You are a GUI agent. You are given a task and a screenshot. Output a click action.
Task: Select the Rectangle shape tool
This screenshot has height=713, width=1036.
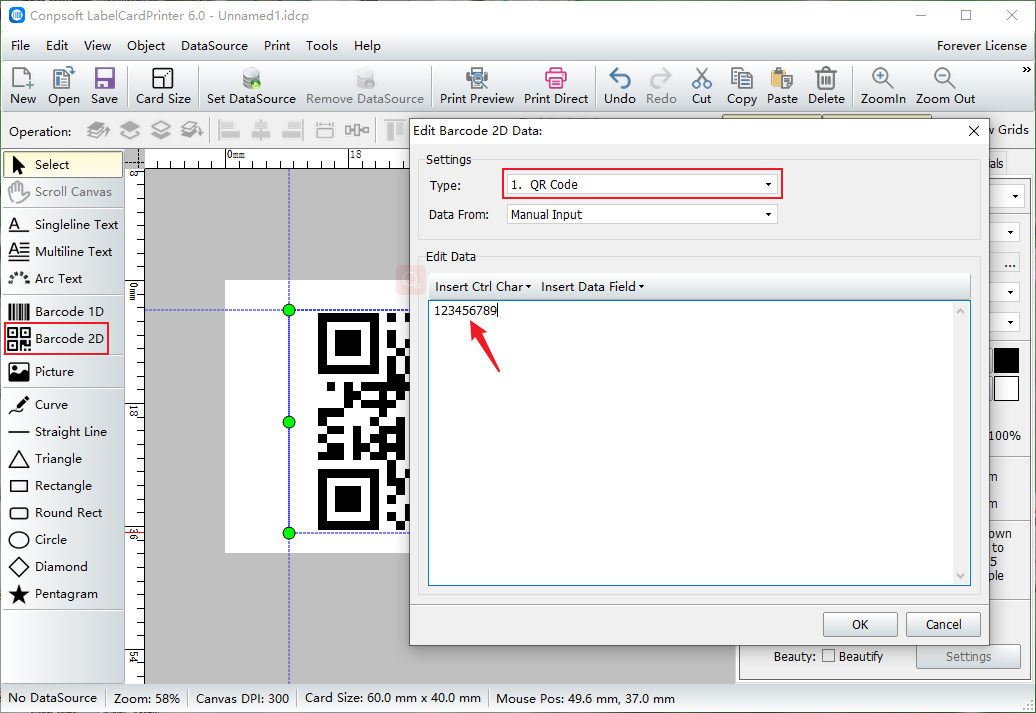click(63, 486)
